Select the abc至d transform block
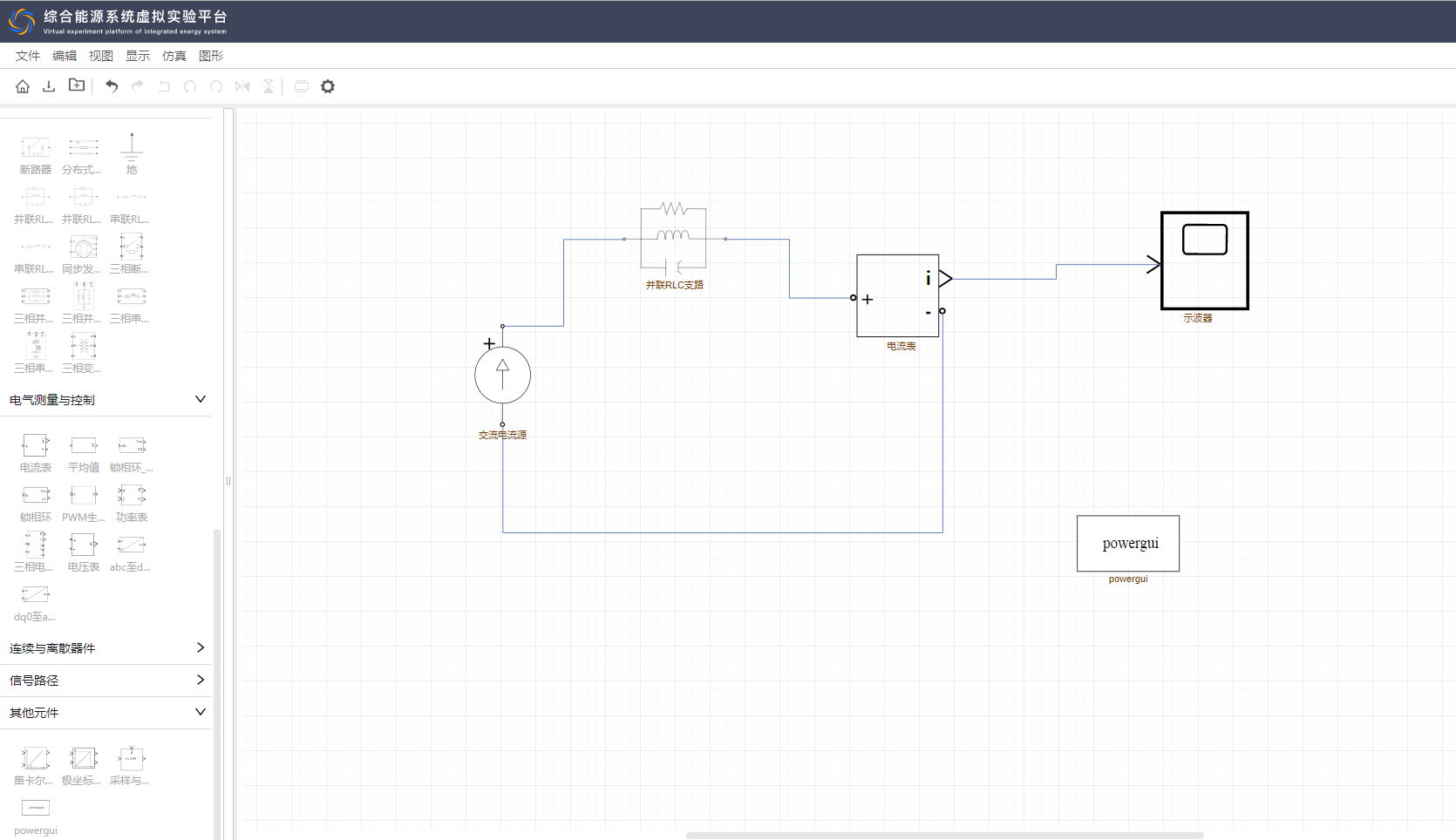This screenshot has width=1456, height=840. [x=131, y=552]
